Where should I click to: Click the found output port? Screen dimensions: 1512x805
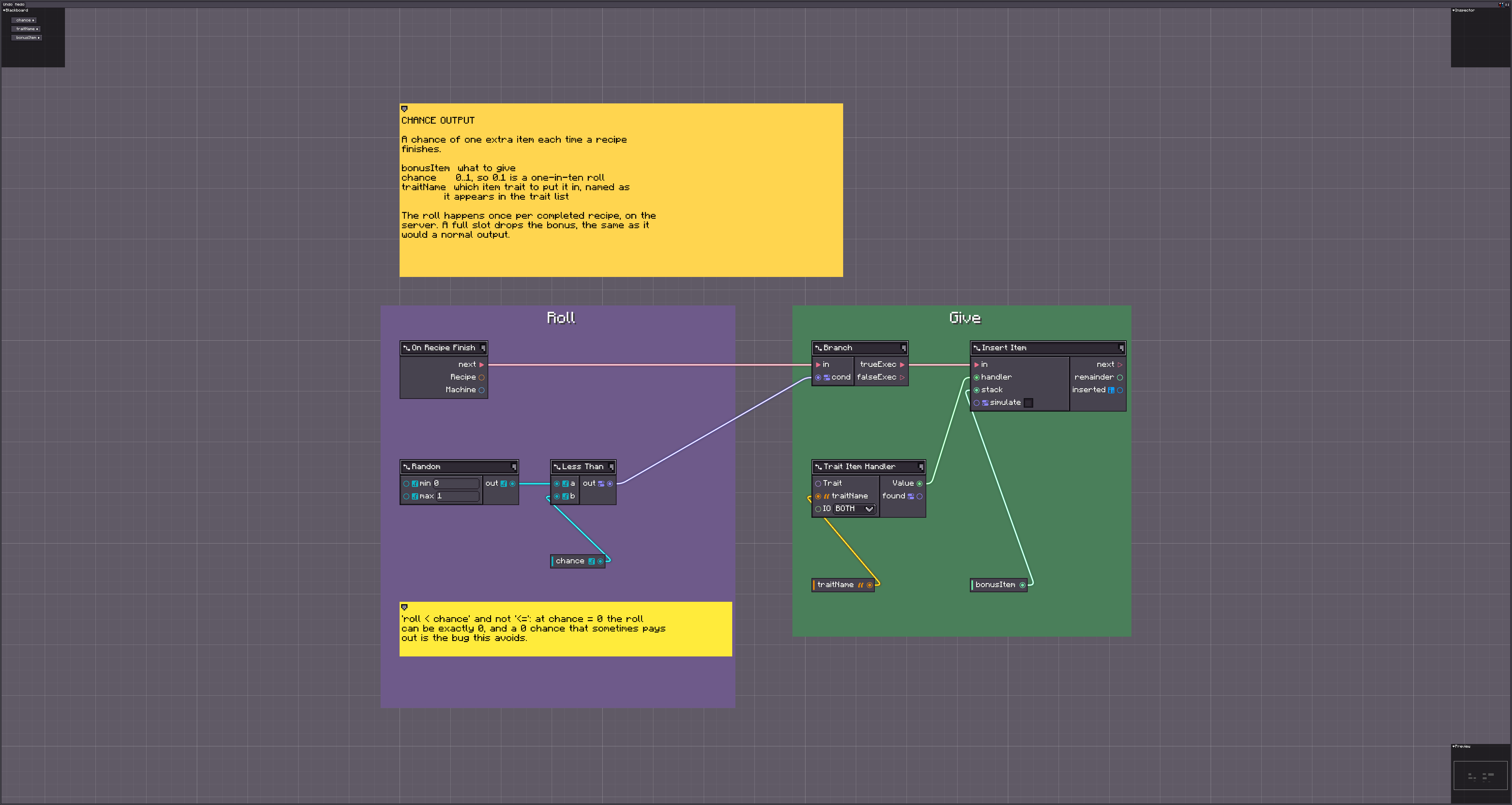pos(919,497)
